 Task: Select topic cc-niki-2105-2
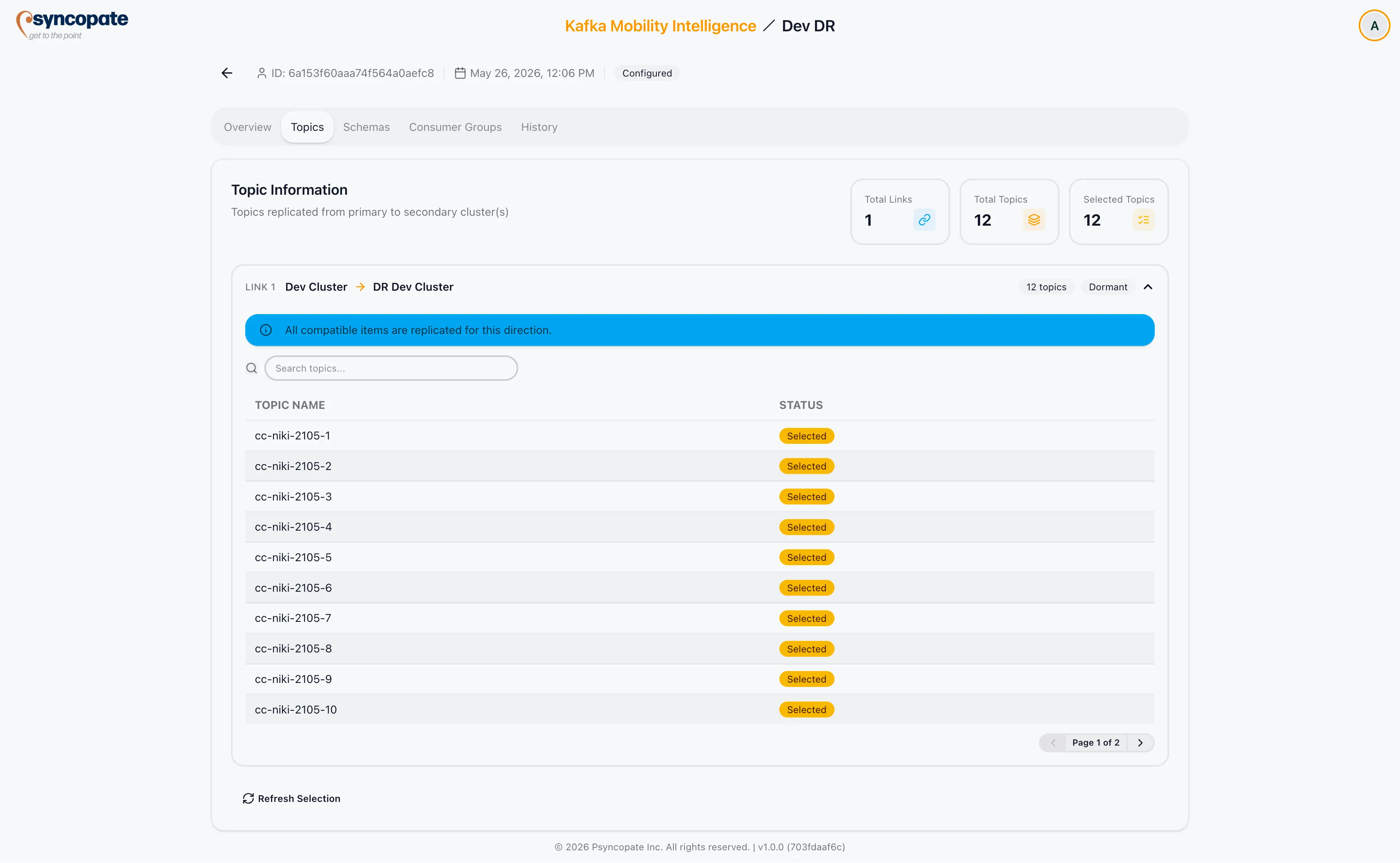point(700,466)
